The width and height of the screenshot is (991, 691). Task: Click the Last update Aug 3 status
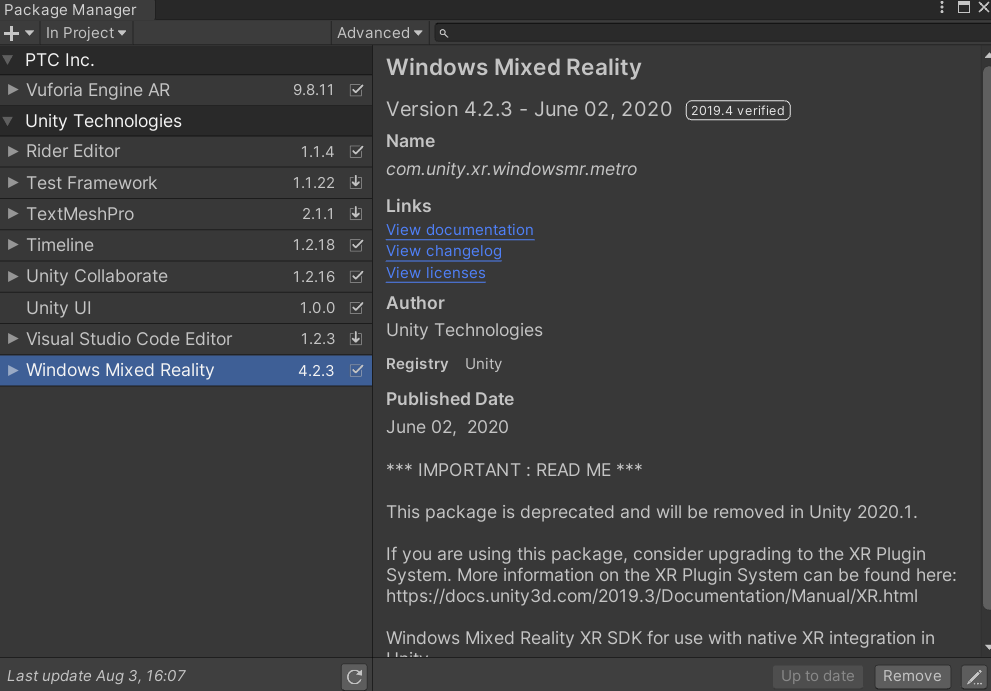point(96,676)
